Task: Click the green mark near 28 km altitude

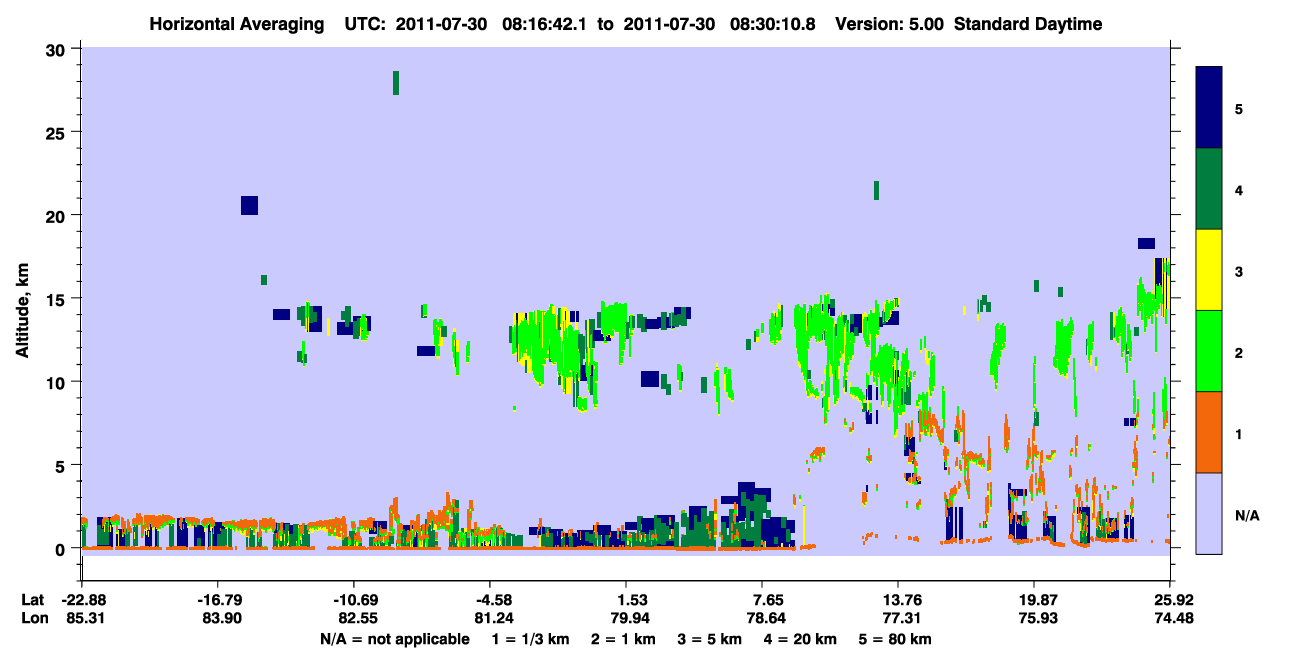Action: [396, 83]
